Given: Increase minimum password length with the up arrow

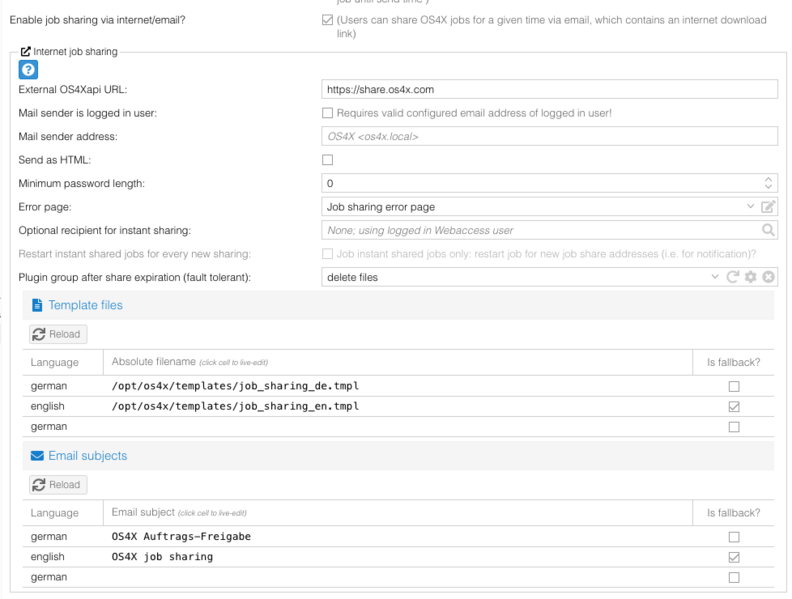Looking at the screenshot, I should click(x=768, y=179).
